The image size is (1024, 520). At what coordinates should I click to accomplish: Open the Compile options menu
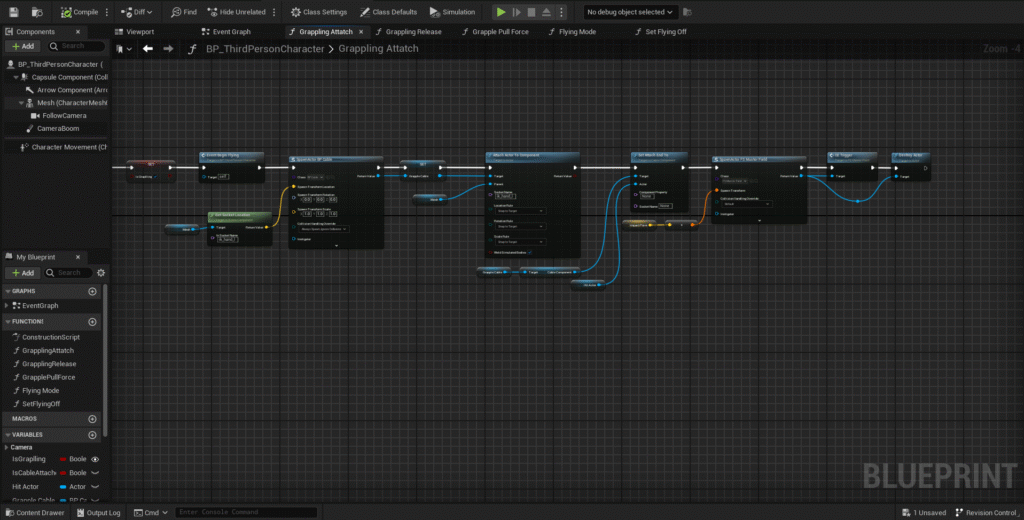107,12
